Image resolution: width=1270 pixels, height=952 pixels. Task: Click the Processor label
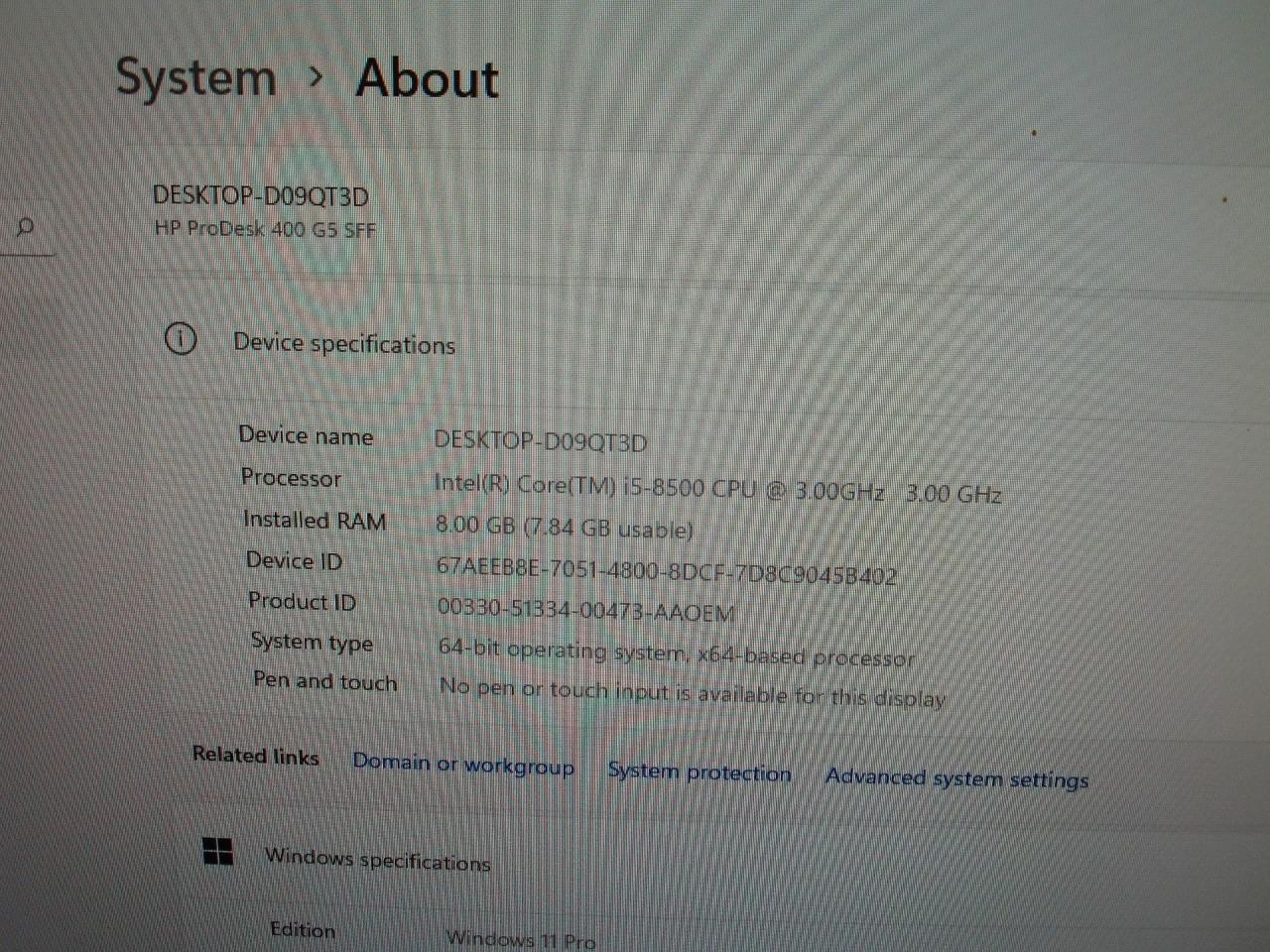tap(291, 478)
